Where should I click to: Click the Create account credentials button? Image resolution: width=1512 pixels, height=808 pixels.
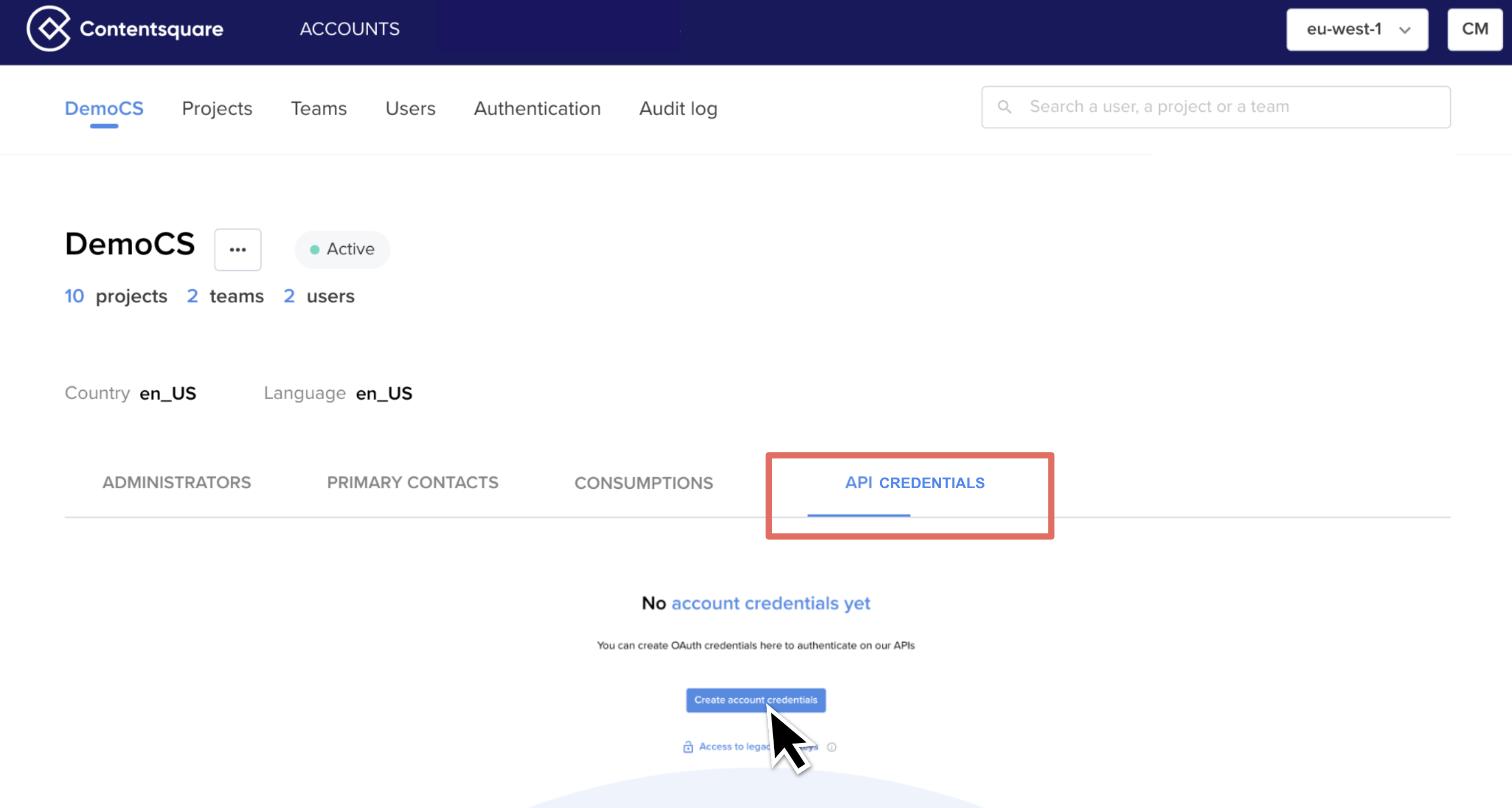(755, 700)
